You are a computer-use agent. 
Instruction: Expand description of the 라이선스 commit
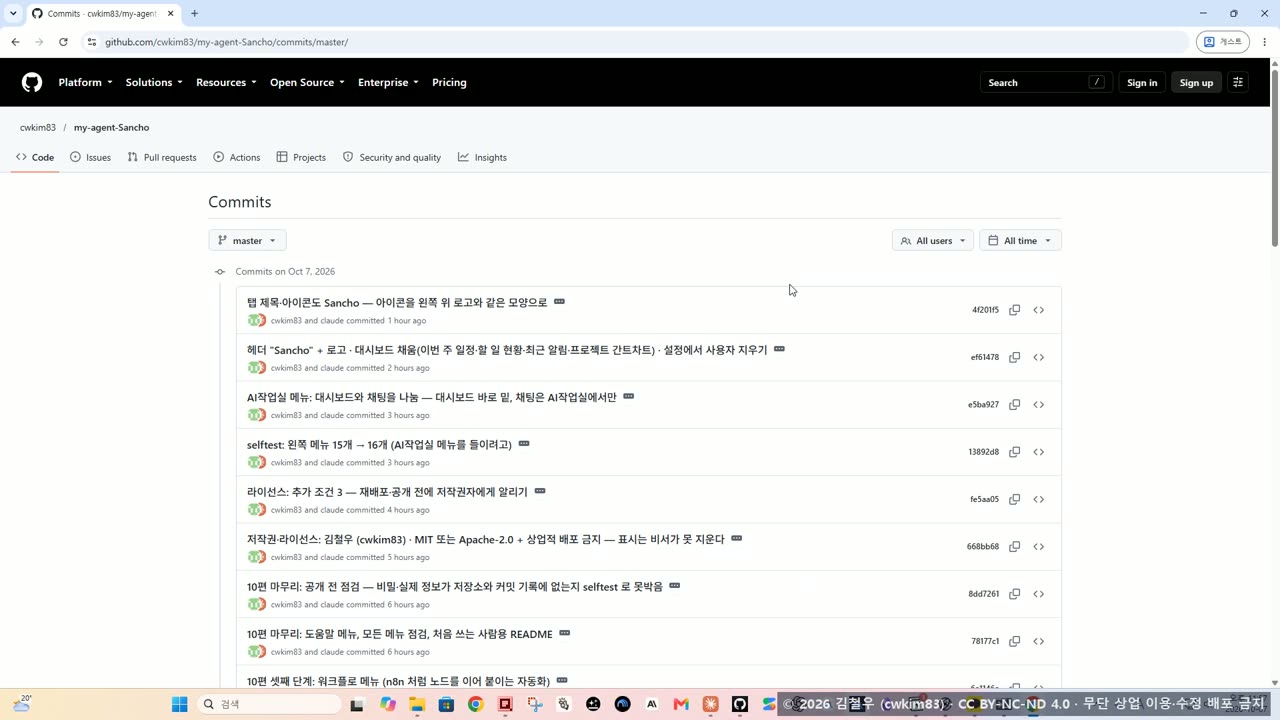tap(540, 491)
